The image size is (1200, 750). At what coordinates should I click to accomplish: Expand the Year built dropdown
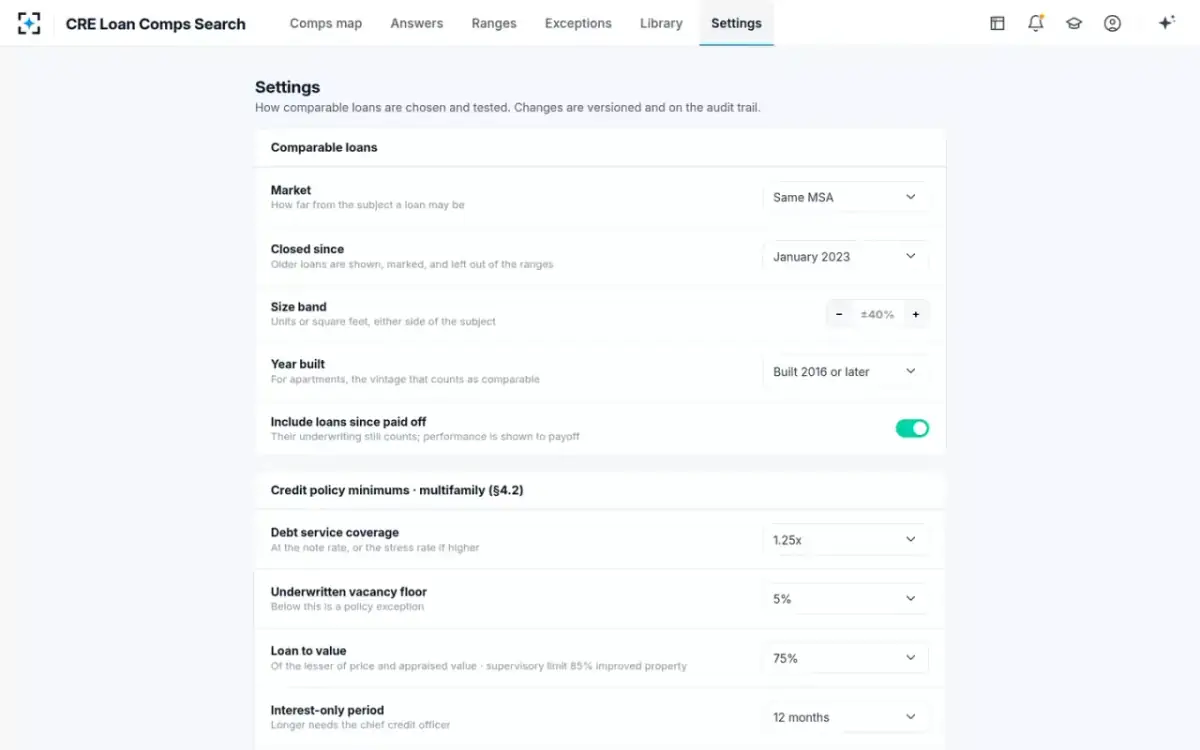tap(845, 371)
